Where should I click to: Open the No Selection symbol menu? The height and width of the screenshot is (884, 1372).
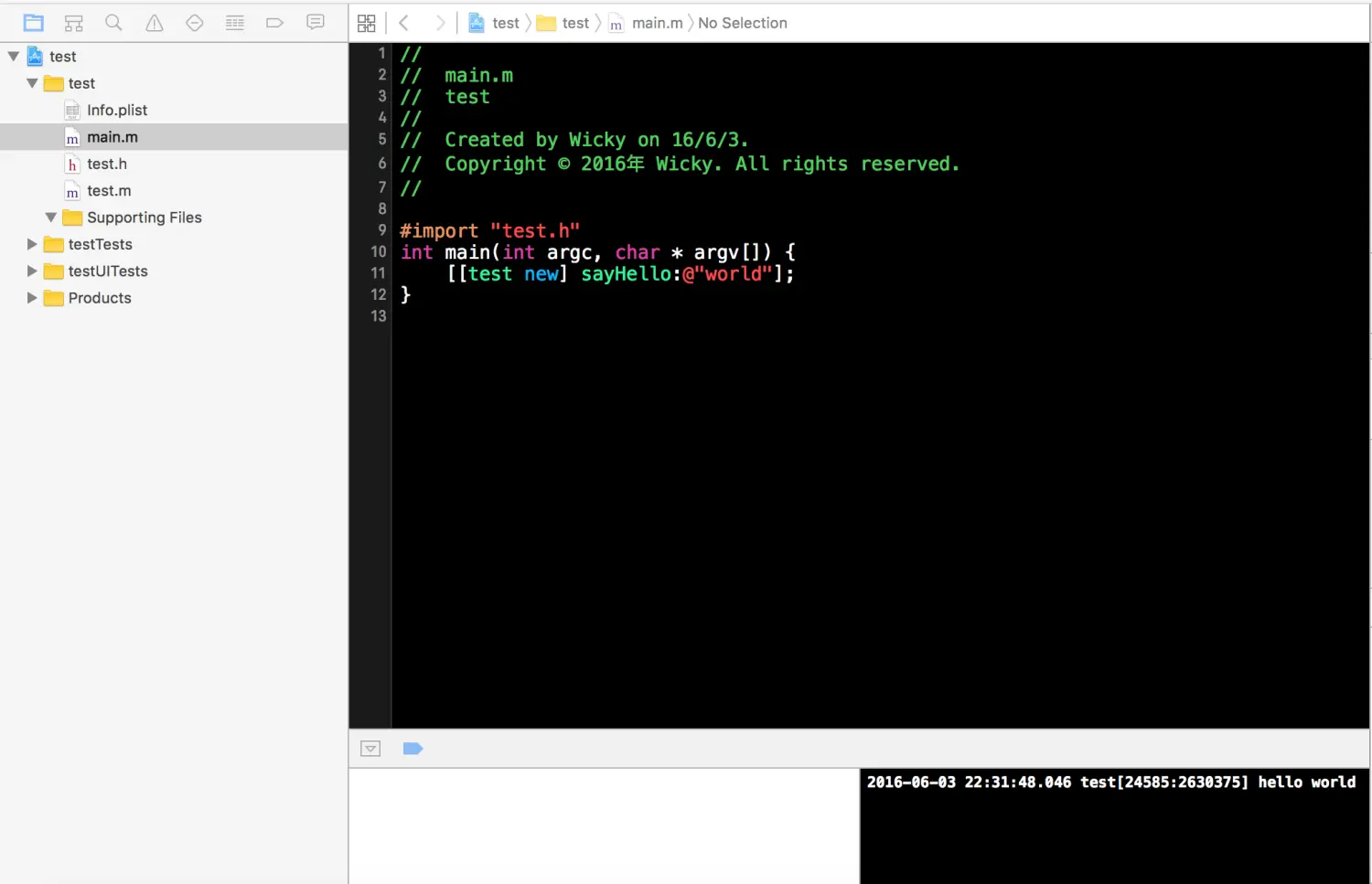[x=742, y=23]
